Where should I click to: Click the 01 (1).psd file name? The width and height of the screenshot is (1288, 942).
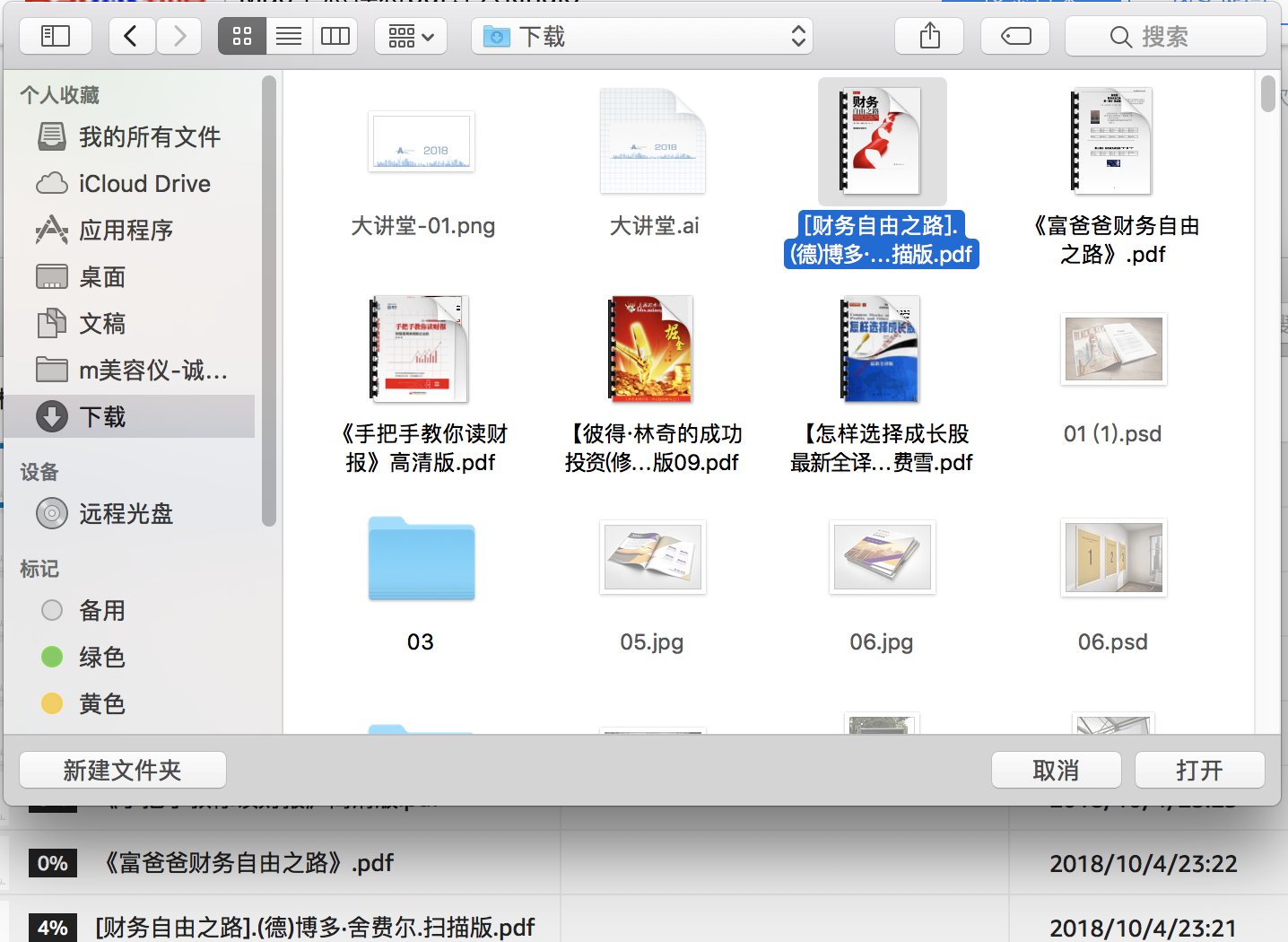(1112, 433)
